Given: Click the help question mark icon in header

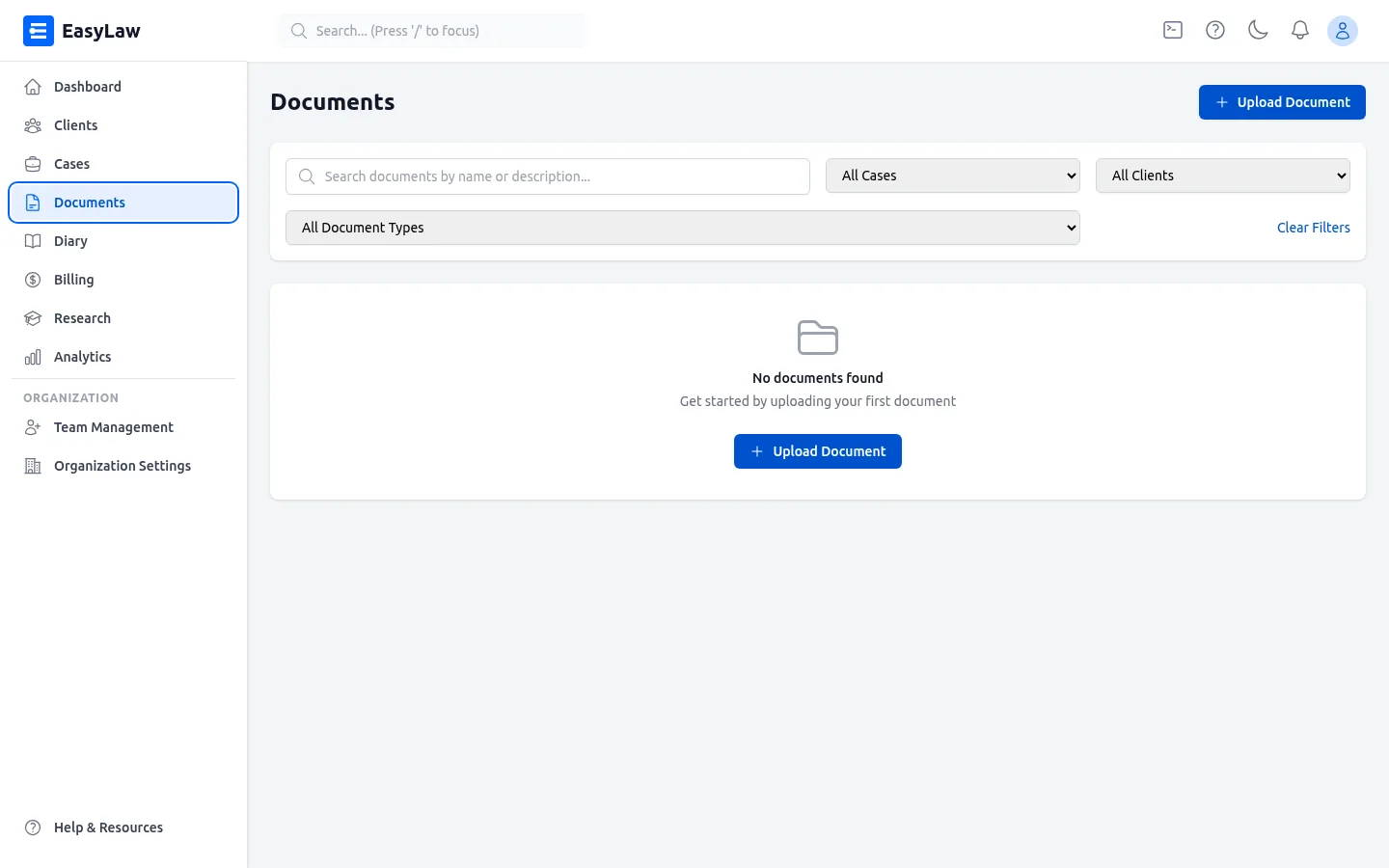Looking at the screenshot, I should coord(1214,30).
